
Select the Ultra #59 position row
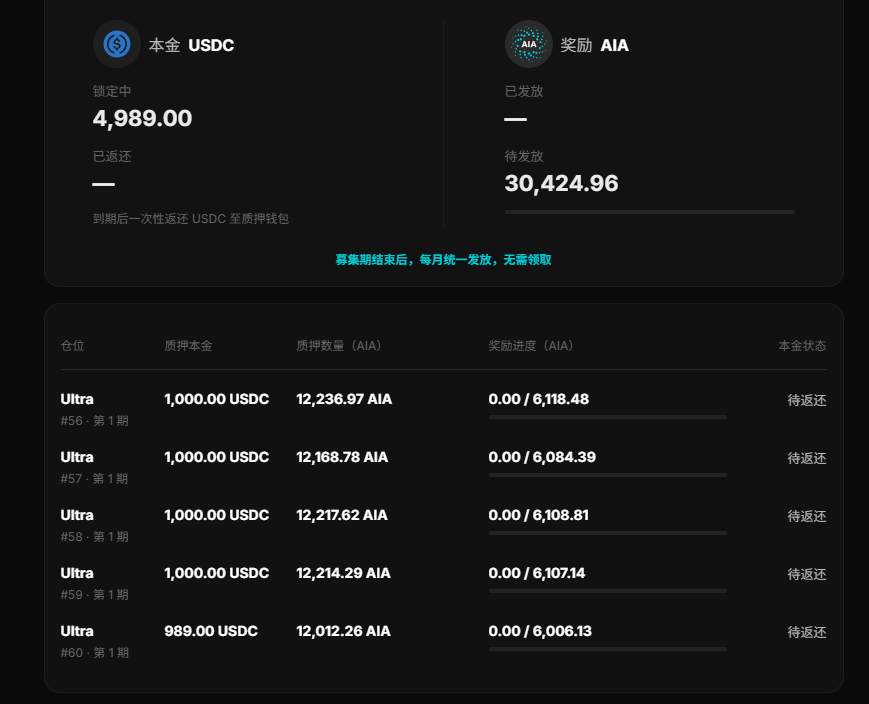tap(443, 583)
